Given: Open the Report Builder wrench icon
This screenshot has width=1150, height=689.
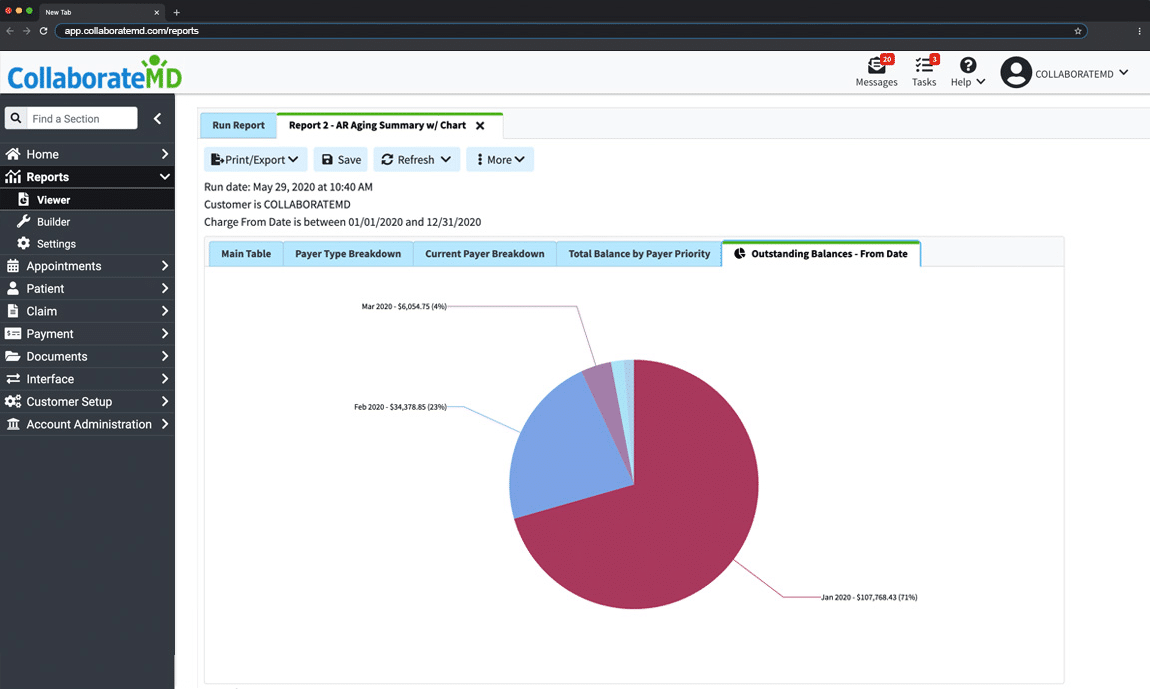Looking at the screenshot, I should (23, 221).
